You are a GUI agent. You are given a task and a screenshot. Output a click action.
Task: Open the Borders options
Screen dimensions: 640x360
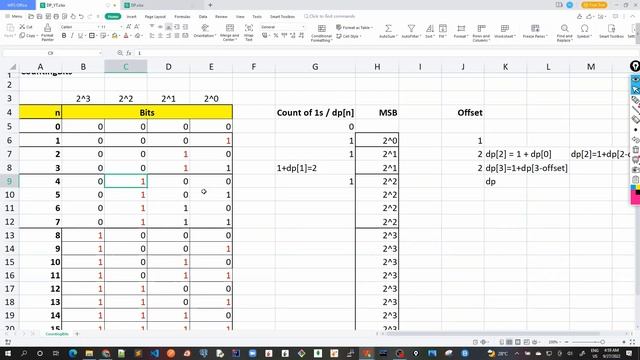(92, 36)
